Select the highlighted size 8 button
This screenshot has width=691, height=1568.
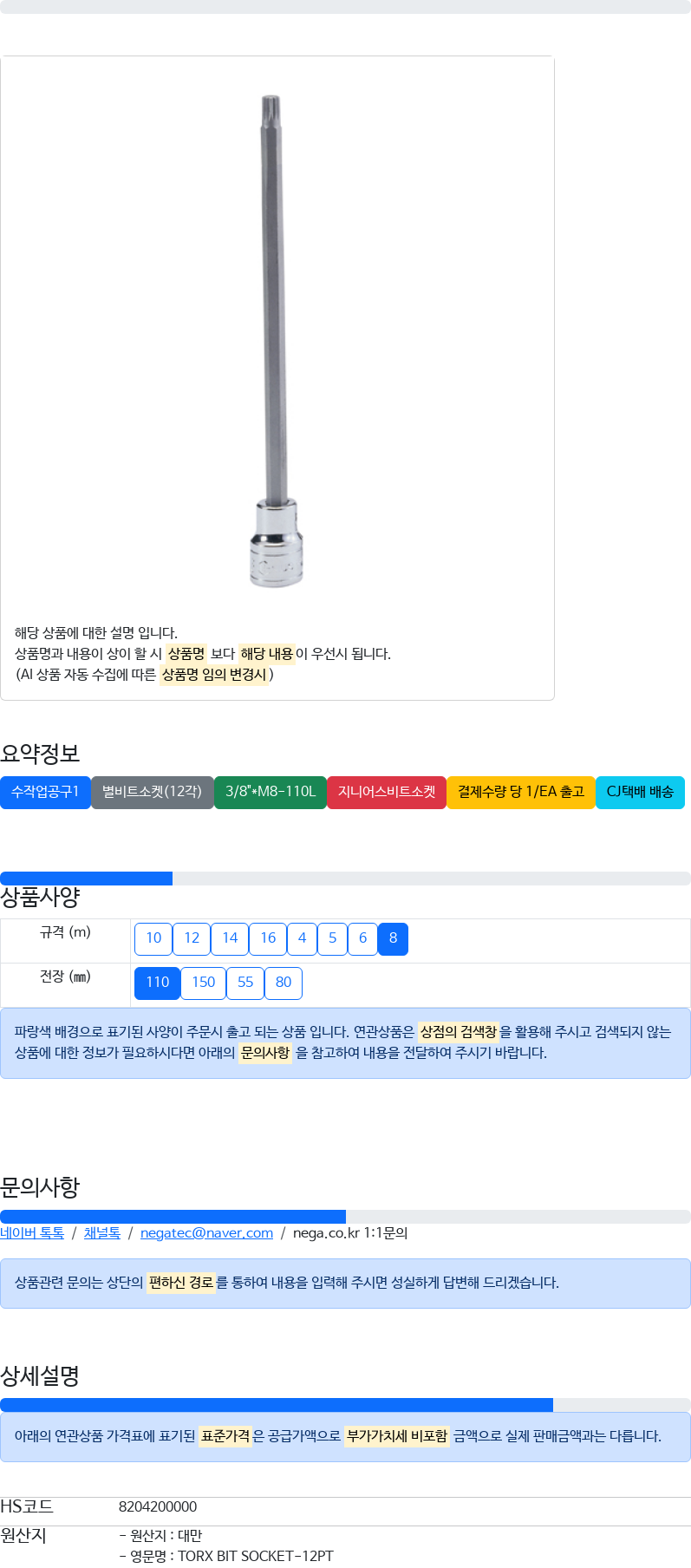(393, 938)
